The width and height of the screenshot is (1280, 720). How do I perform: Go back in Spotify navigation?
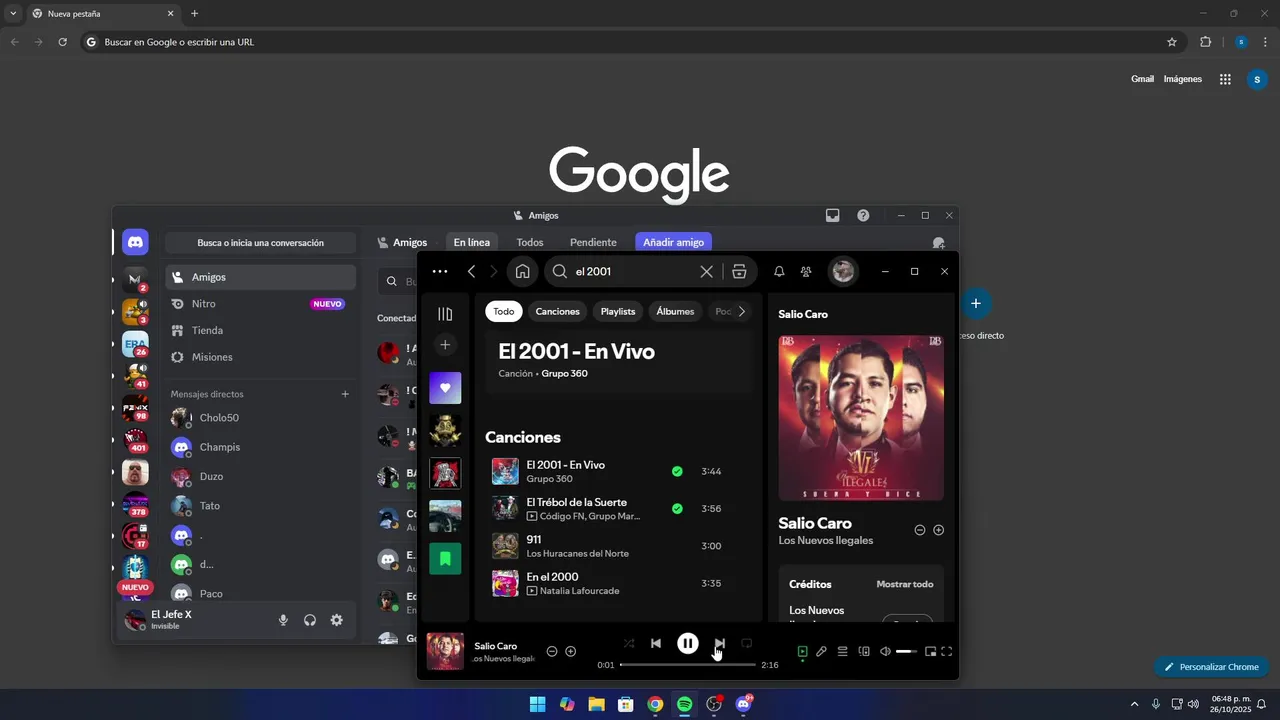471,271
